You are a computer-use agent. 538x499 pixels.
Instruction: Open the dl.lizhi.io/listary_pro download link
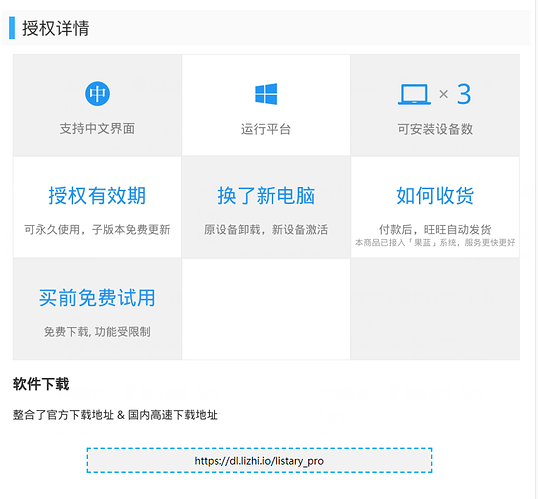(x=259, y=461)
